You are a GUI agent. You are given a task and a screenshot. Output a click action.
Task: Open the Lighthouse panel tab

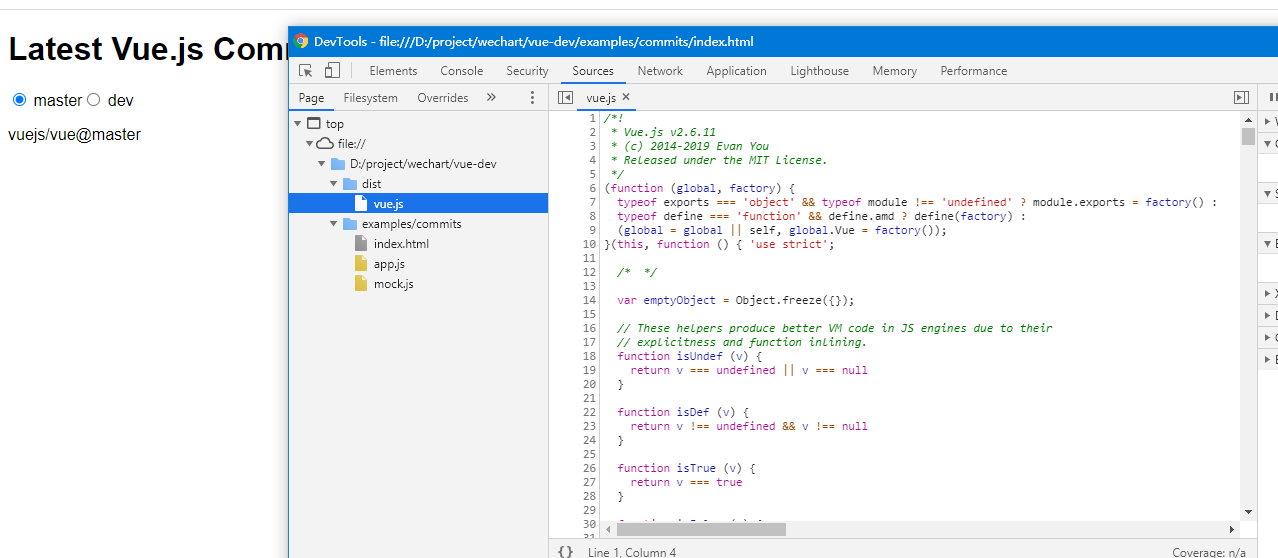[x=820, y=71]
